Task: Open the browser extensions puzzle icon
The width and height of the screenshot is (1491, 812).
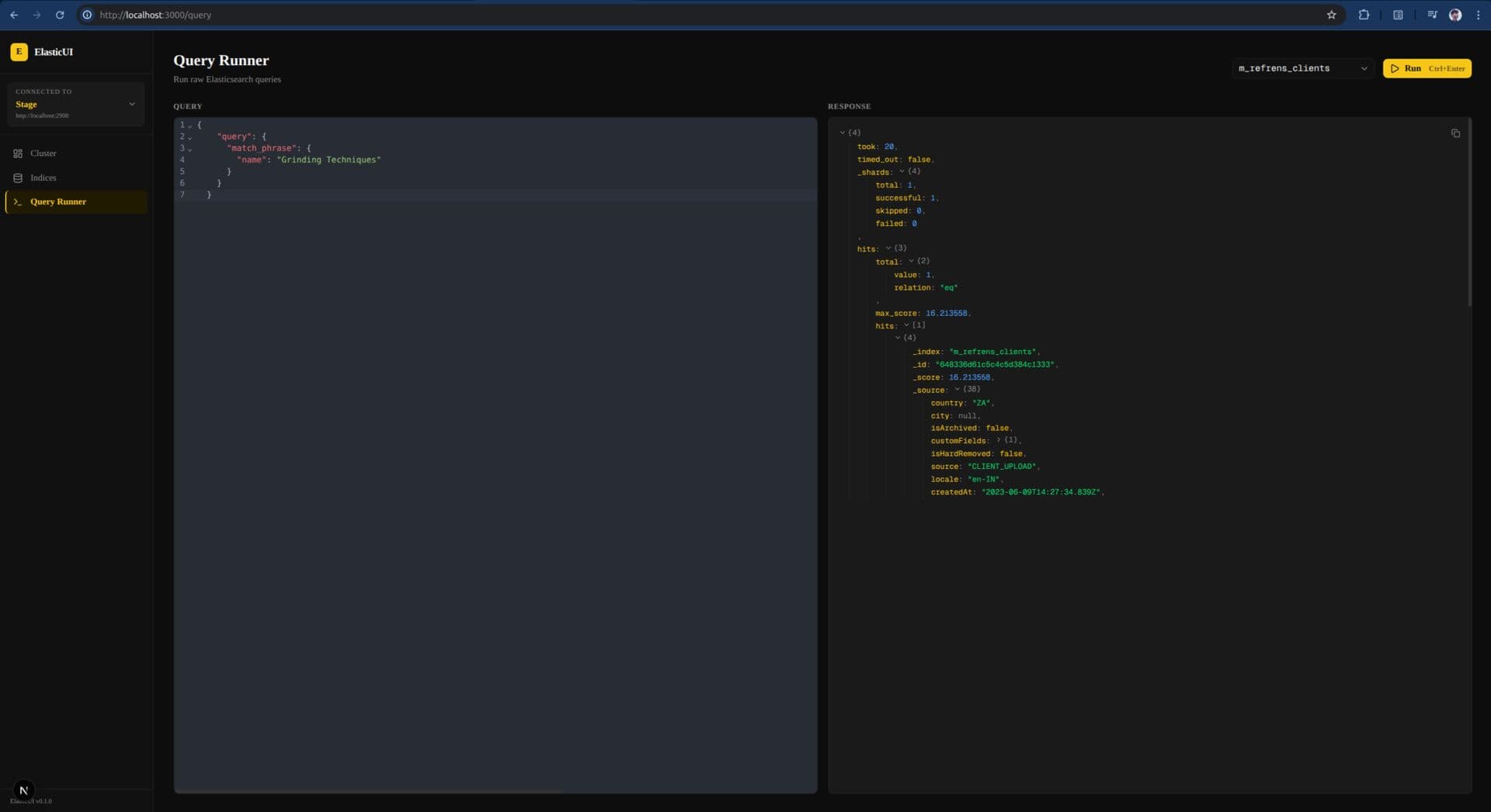Action: click(1364, 14)
